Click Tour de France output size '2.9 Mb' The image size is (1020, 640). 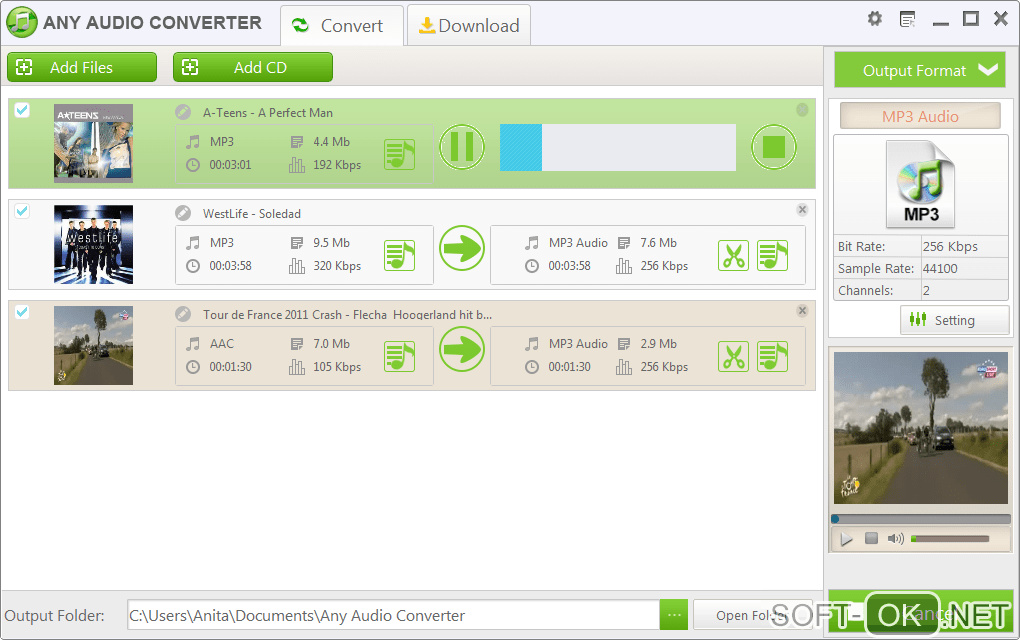(658, 343)
